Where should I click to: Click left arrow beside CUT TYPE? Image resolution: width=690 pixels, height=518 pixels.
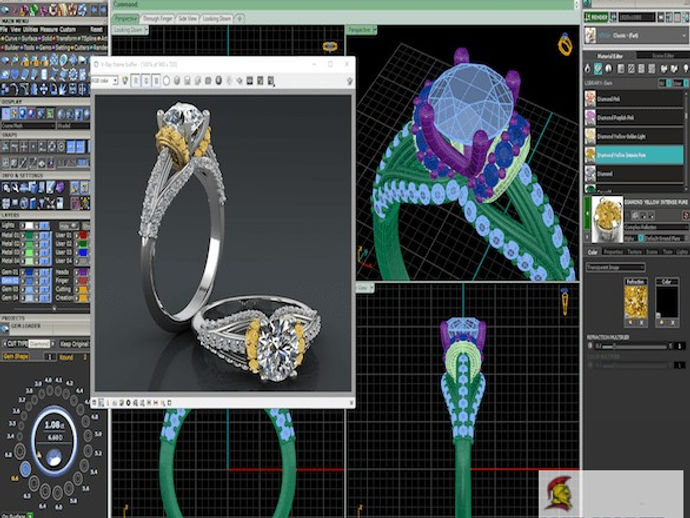click(4, 344)
